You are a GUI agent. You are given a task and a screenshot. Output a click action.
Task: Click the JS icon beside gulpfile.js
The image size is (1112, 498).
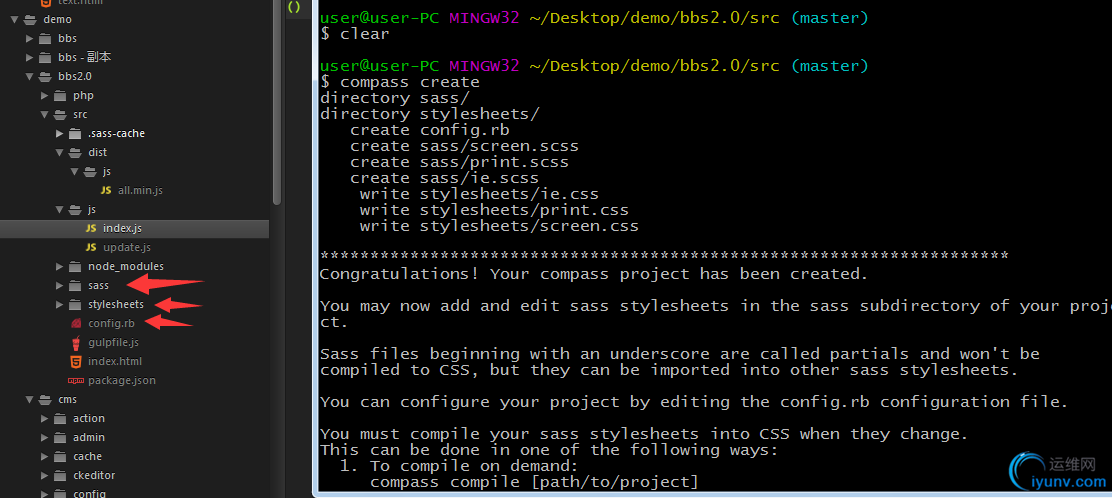[75, 342]
